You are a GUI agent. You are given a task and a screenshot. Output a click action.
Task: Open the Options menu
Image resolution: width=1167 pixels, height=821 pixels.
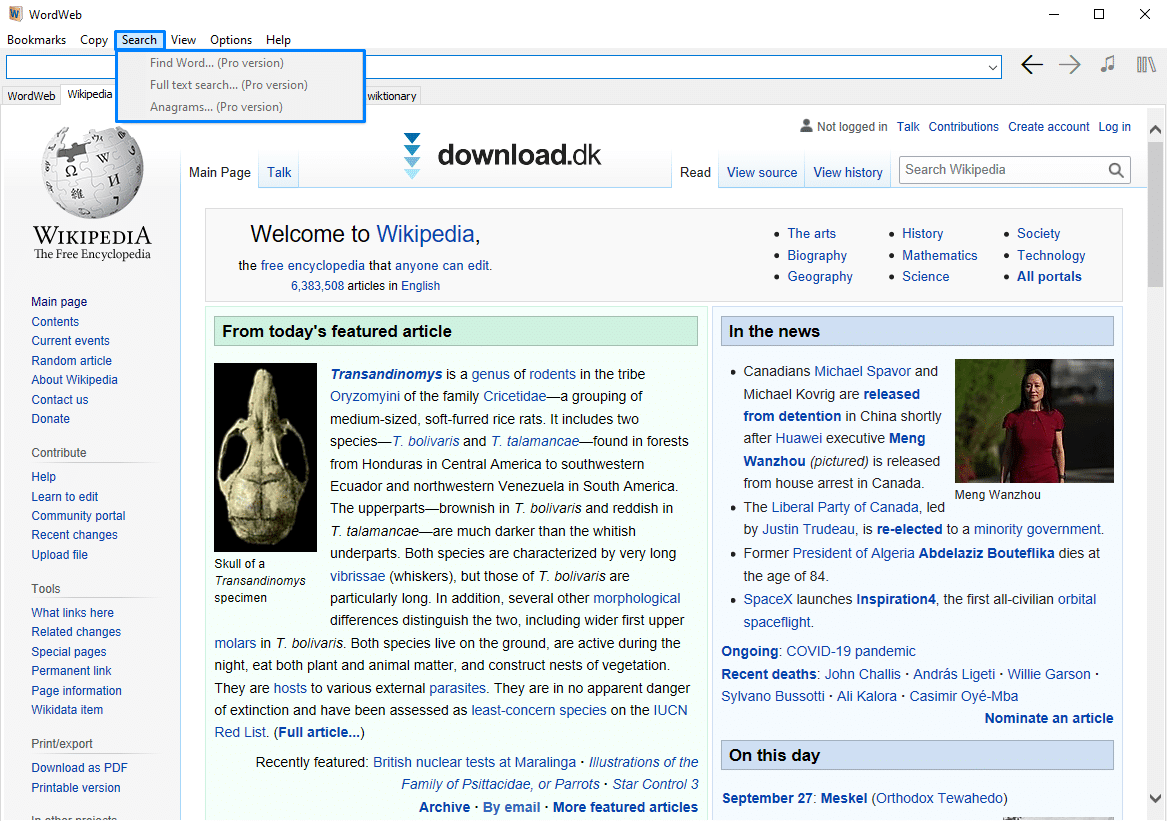pos(231,40)
